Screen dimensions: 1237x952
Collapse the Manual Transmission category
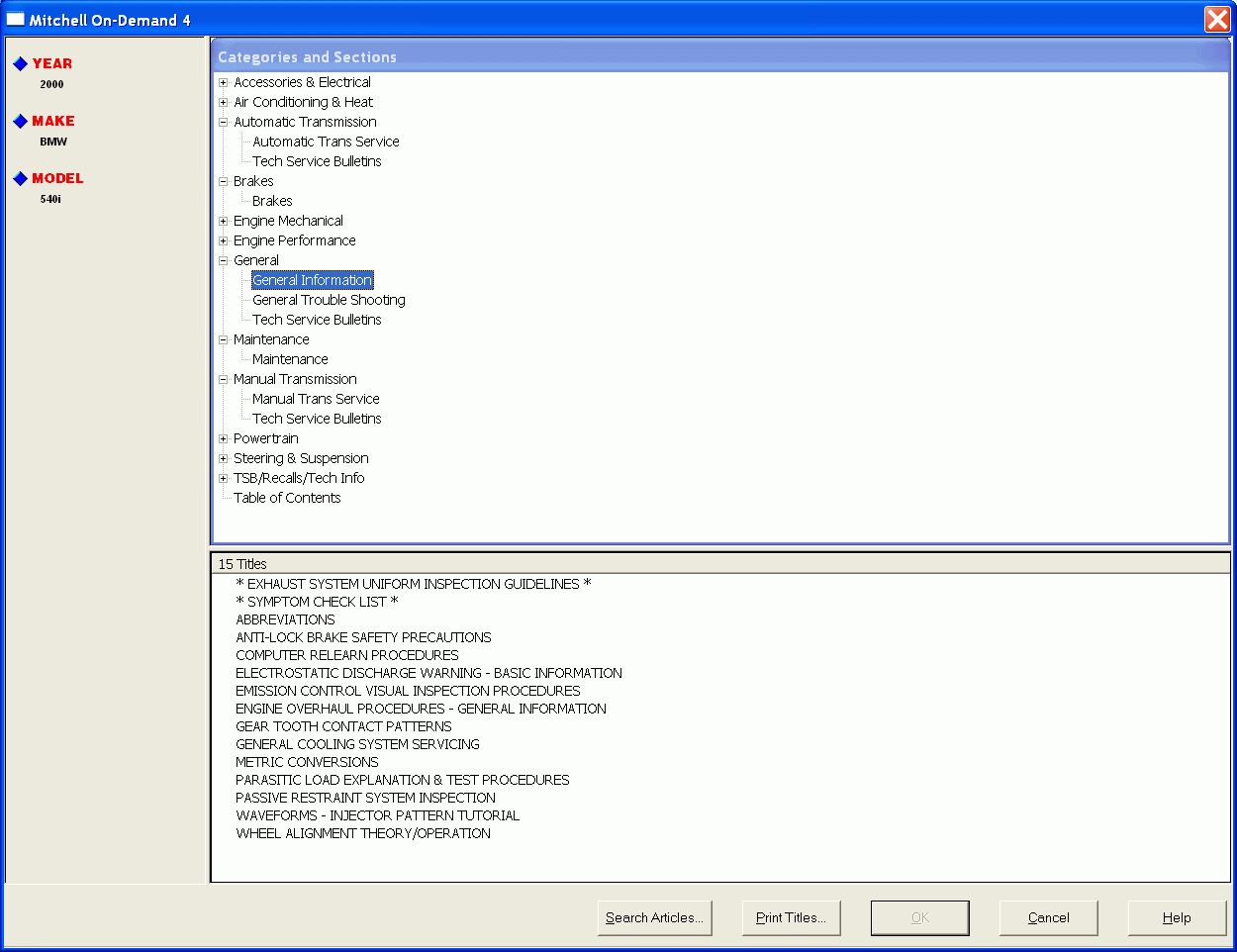224,380
